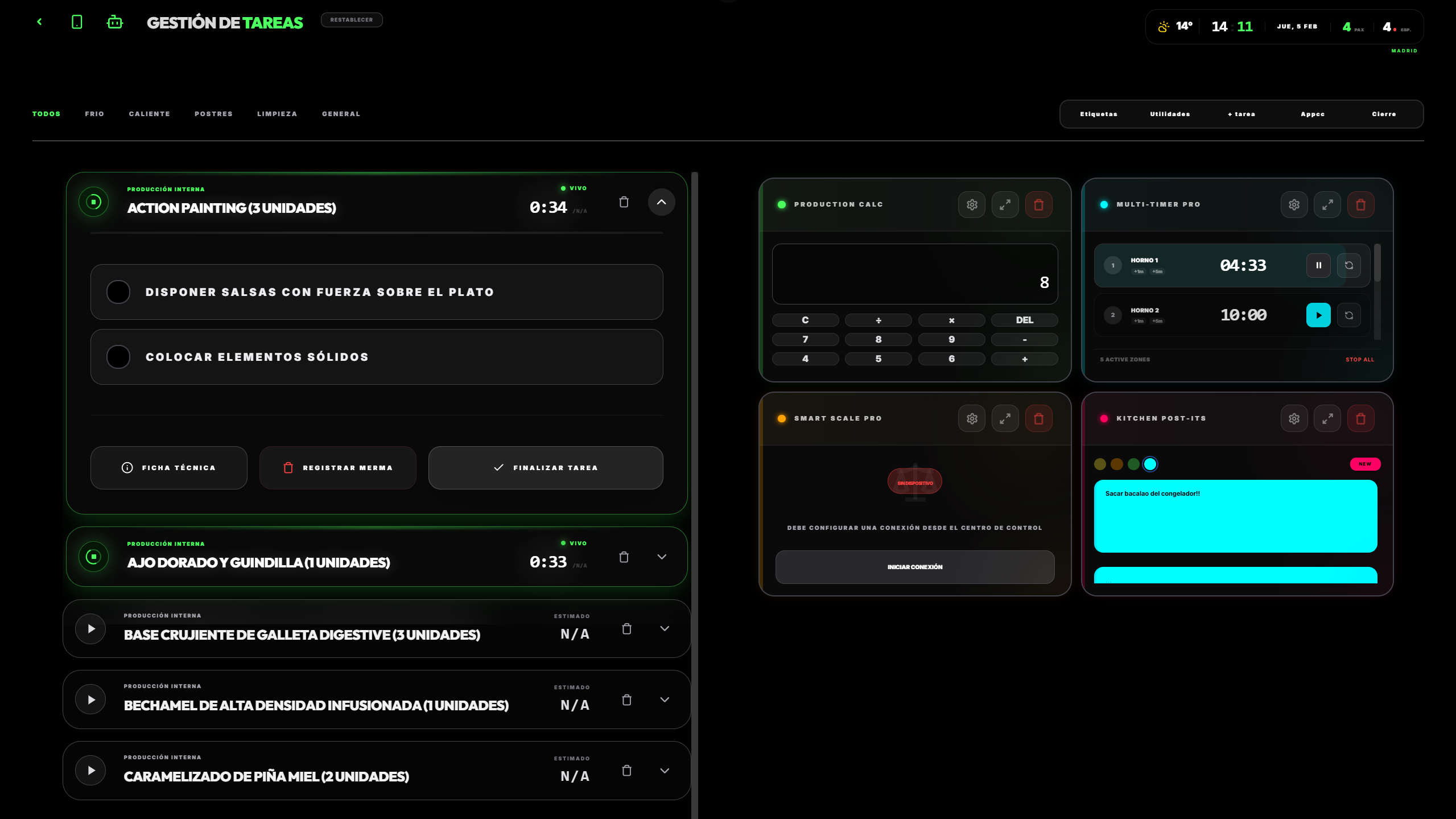The height and width of the screenshot is (819, 1456).
Task: Delete the Smart Scale Pro widget
Action: click(x=1038, y=418)
